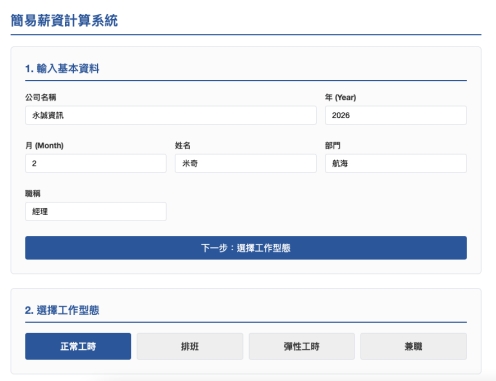Click the 月 (Month) label
This screenshot has height=381, width=496.
tap(44, 145)
